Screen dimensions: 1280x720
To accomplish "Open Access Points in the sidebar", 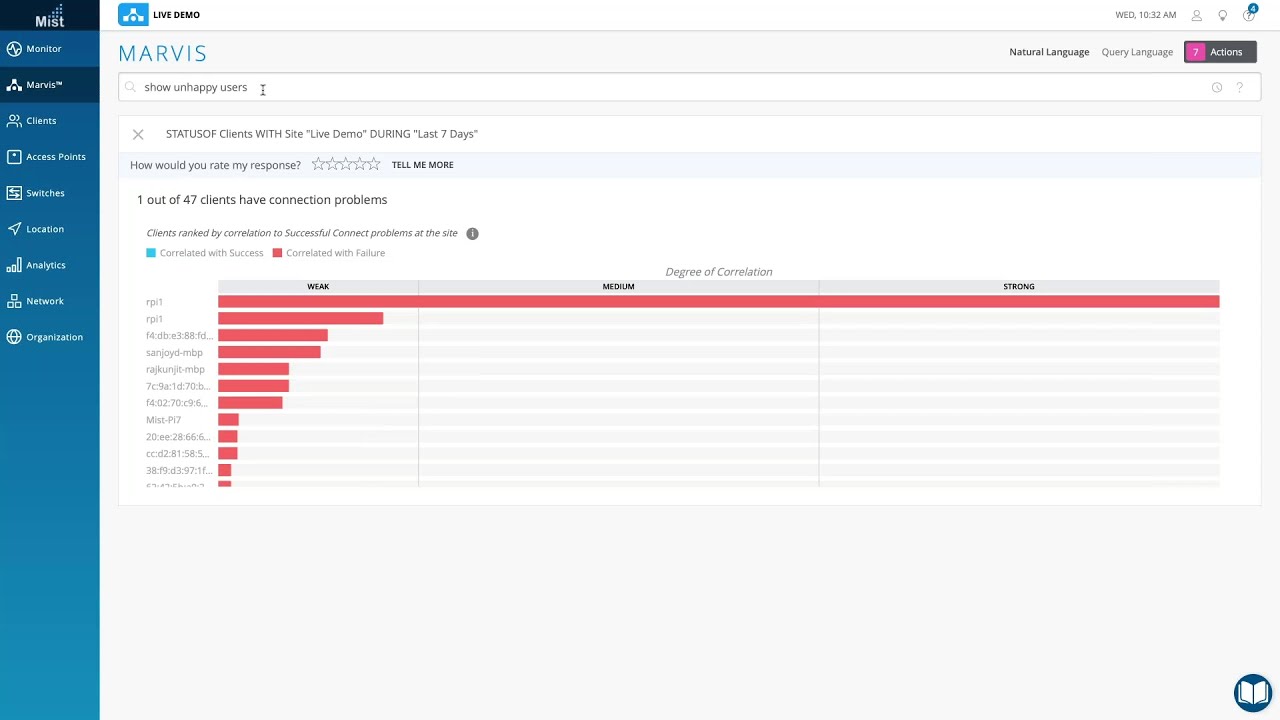I will coord(50,157).
